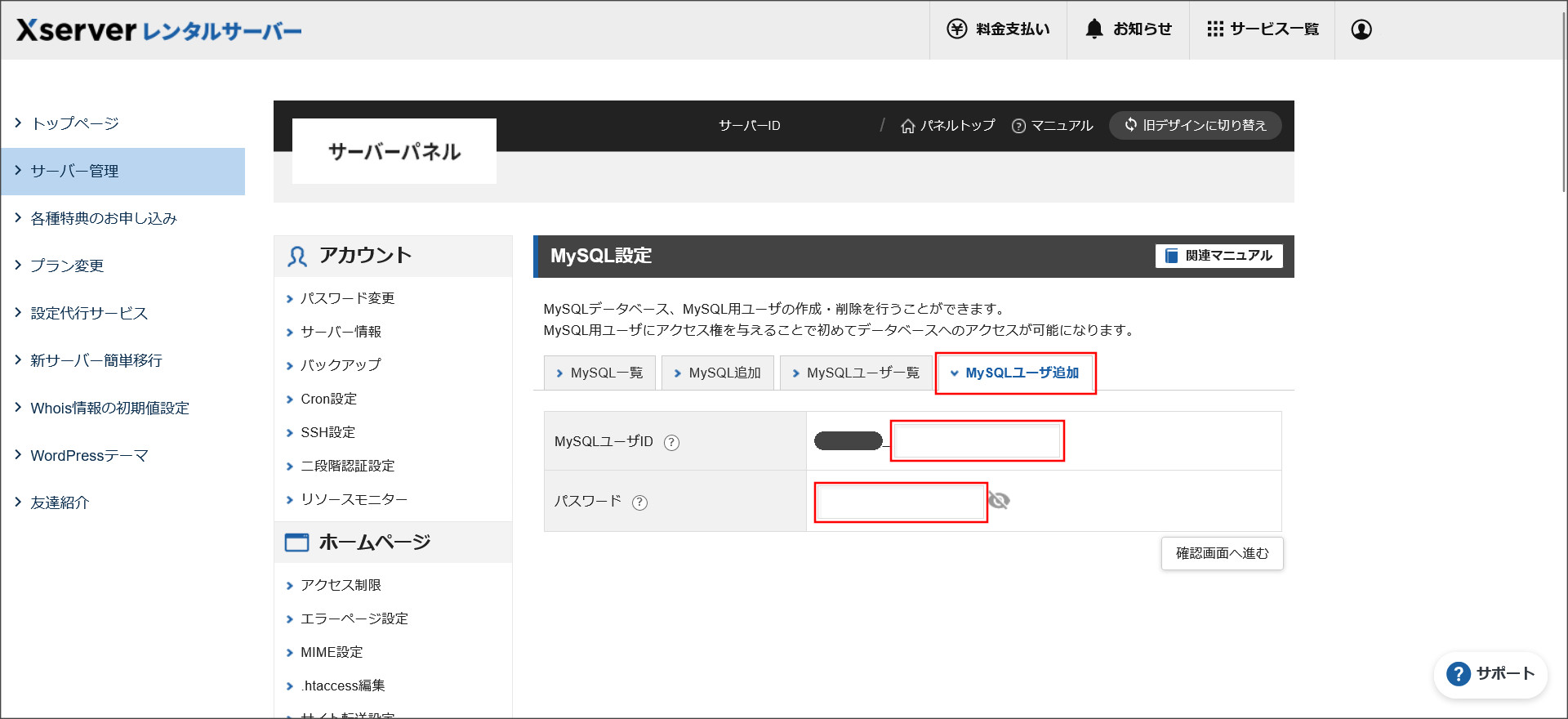Click 料金支払い in the header
Image resolution: width=1568 pixels, height=719 pixels.
click(x=998, y=29)
